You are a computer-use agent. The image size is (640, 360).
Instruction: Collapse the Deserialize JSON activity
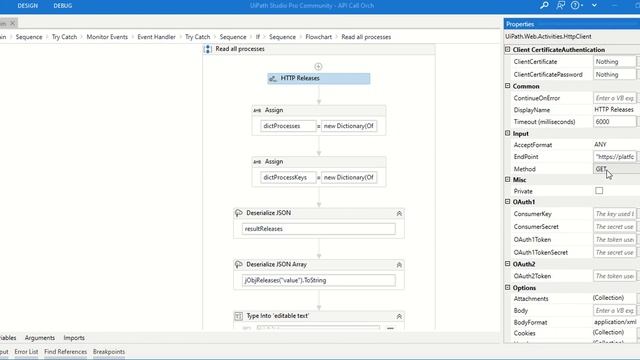tap(399, 213)
